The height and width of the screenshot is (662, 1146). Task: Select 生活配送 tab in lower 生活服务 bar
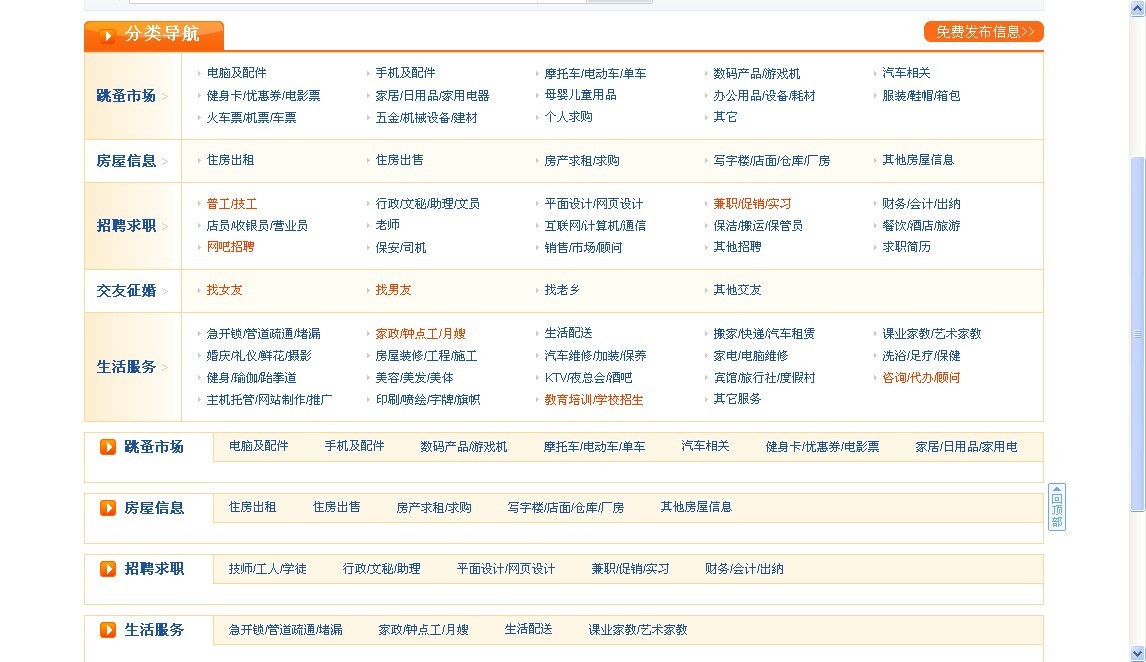point(528,629)
